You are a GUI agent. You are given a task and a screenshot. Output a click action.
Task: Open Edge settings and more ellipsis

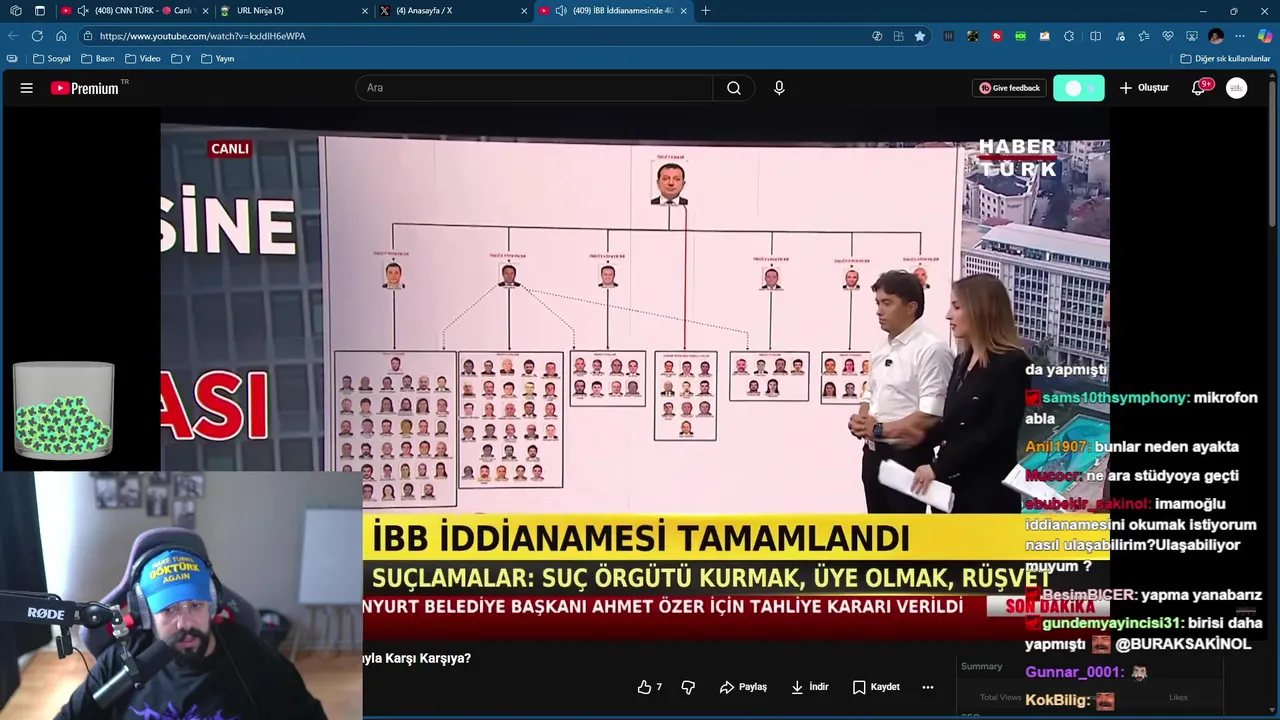click(x=1240, y=36)
